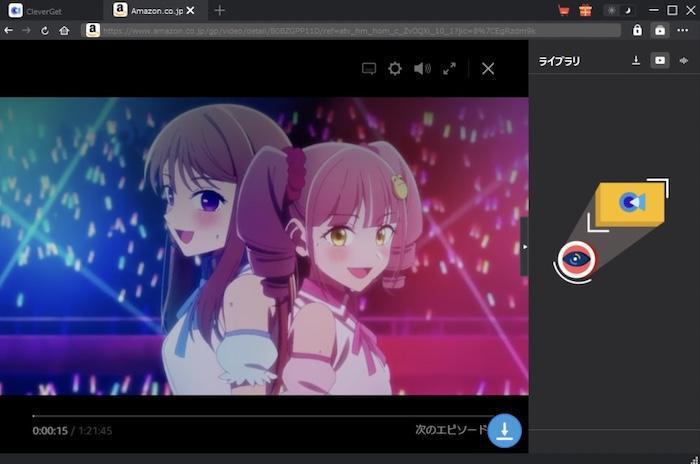Click the Amazon site icon in address bar
Image resolution: width=700 pixels, height=464 pixels.
(93, 30)
